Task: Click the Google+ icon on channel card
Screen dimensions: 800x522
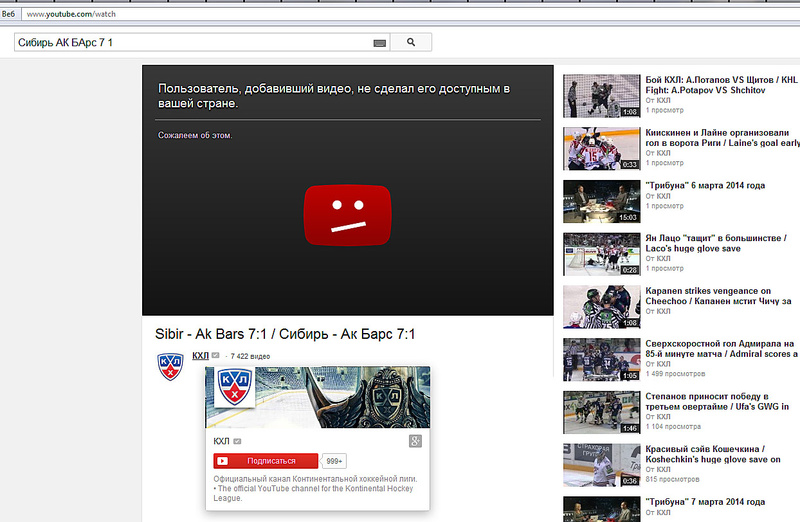Action: [417, 441]
